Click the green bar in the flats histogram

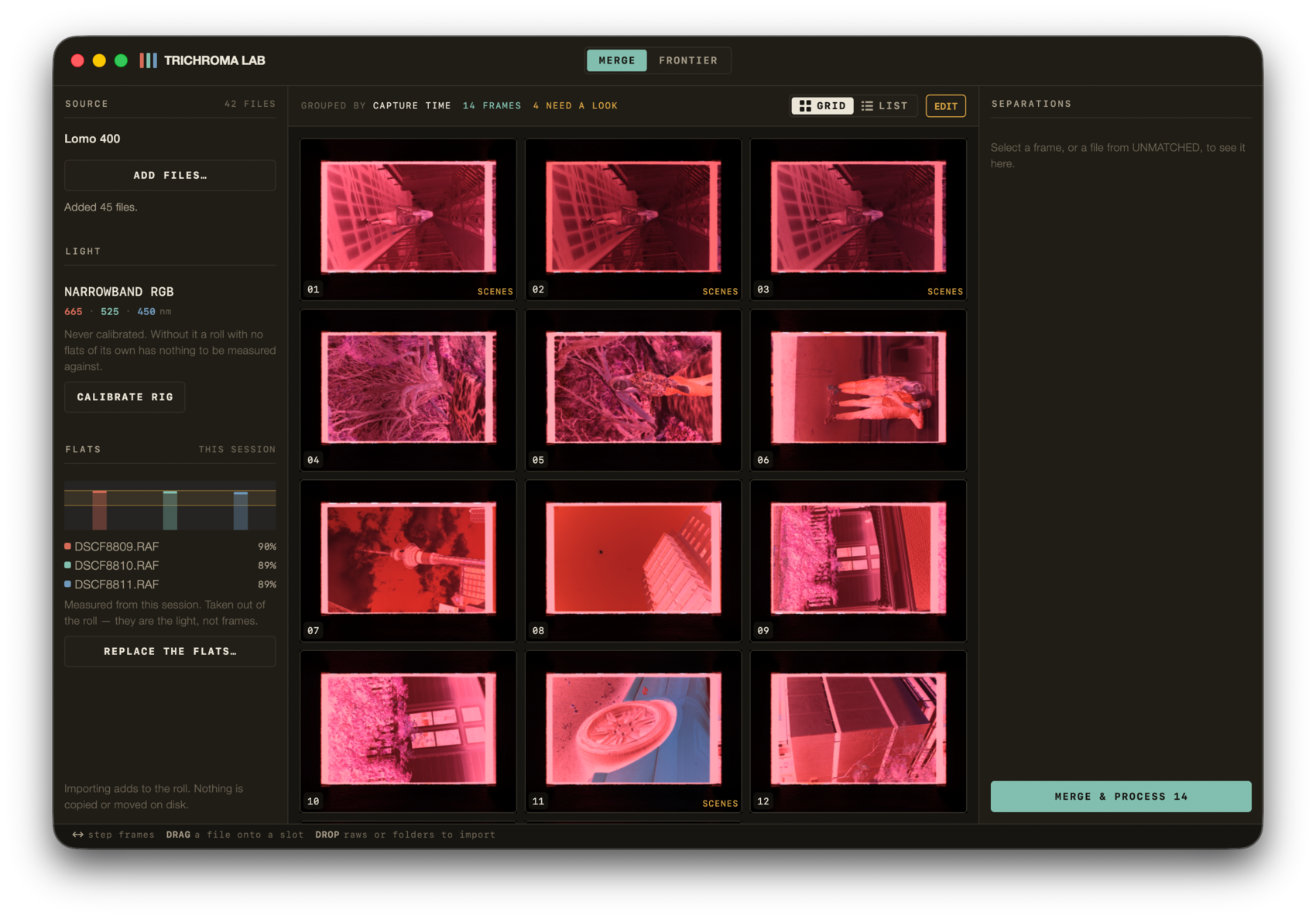(x=170, y=510)
